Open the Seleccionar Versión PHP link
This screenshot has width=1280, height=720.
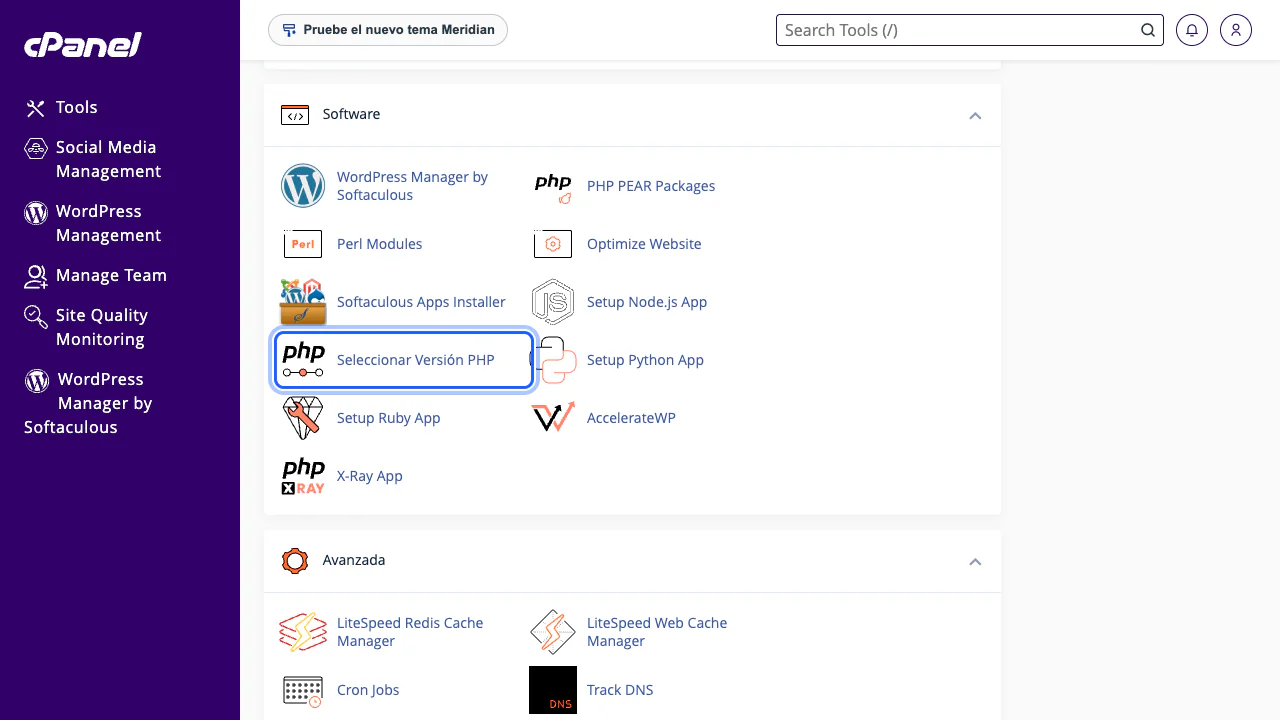415,360
